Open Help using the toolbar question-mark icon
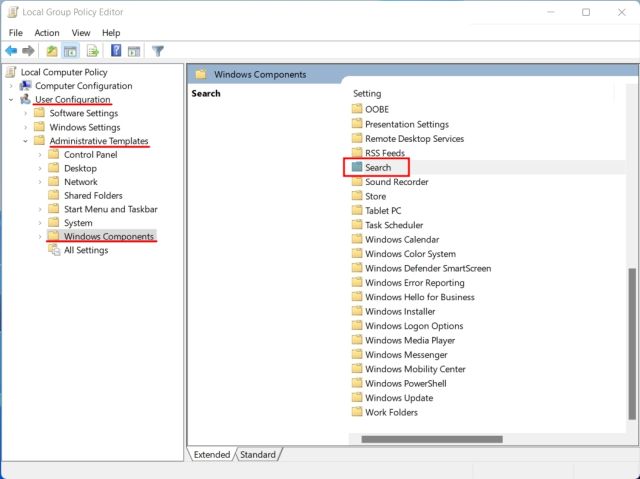The height and width of the screenshot is (479, 640). pos(116,51)
